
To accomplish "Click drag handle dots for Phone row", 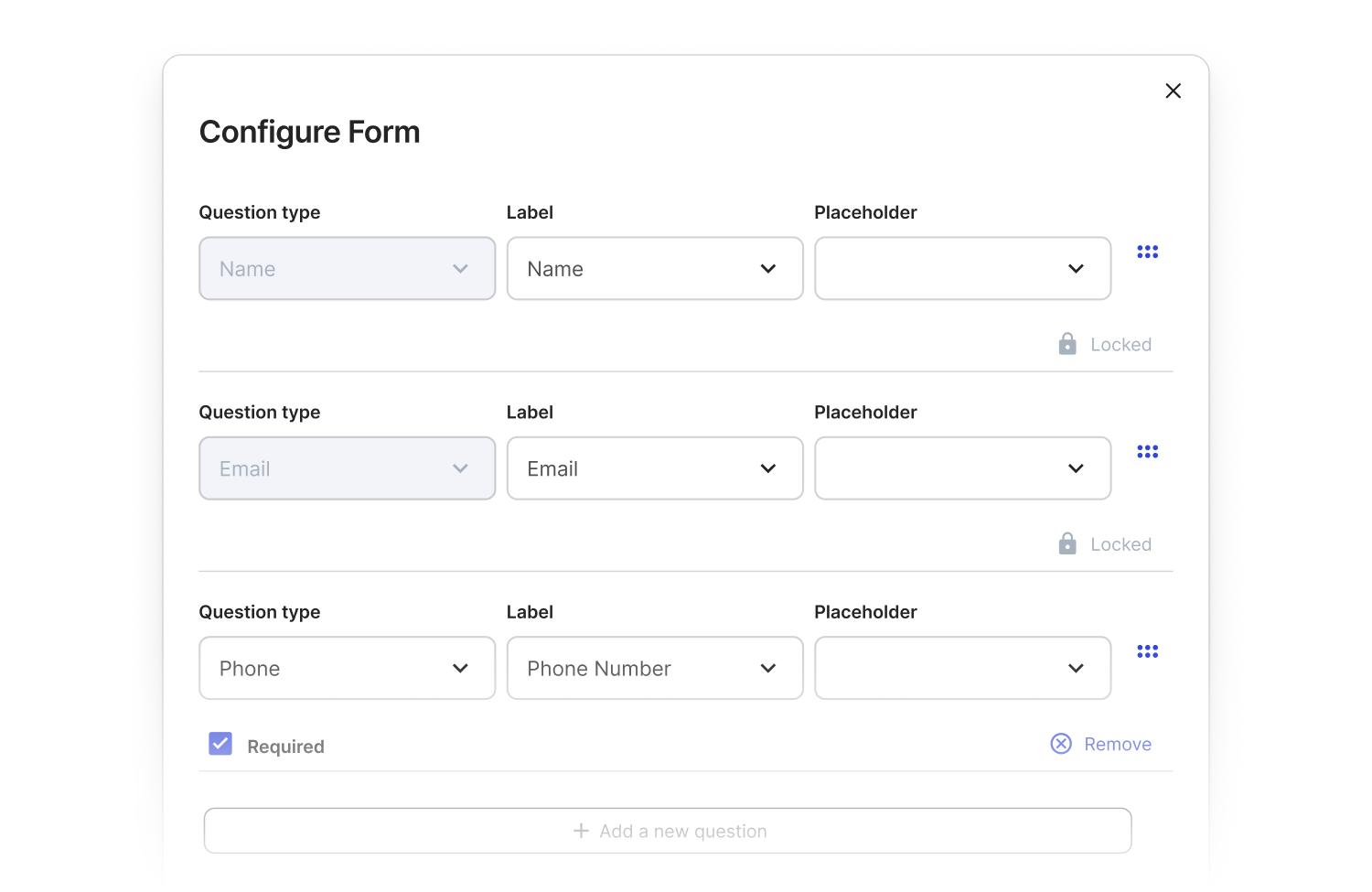I will (1147, 651).
